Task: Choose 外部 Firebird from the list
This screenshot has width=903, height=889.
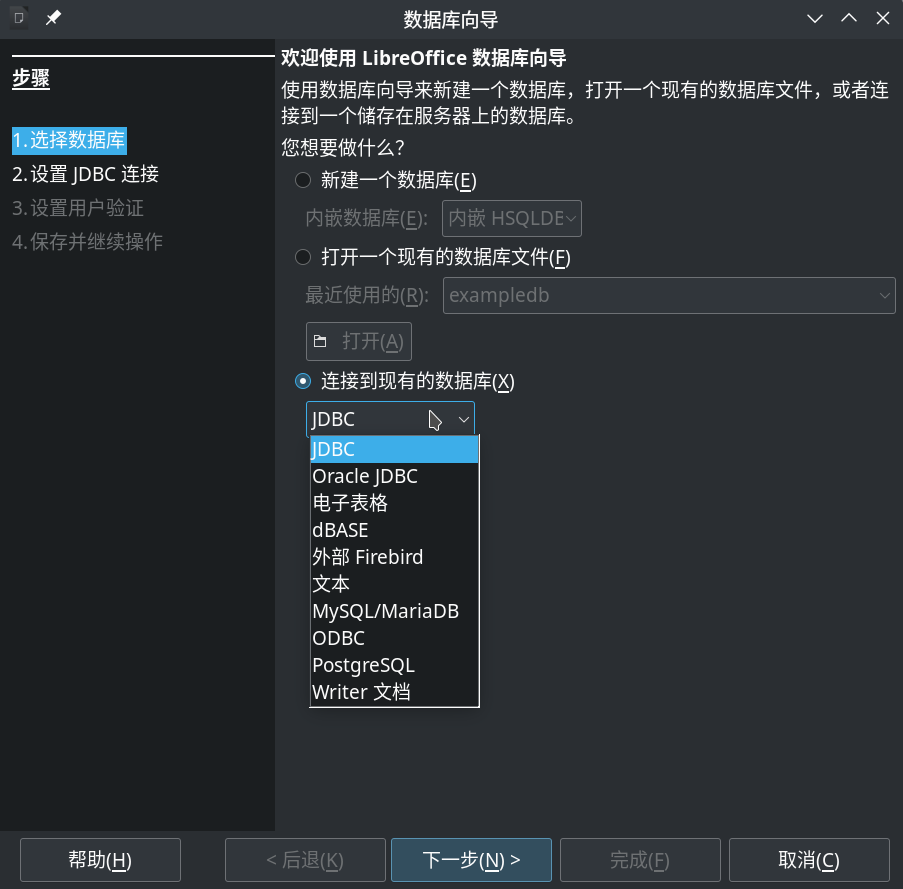Action: tap(394, 557)
